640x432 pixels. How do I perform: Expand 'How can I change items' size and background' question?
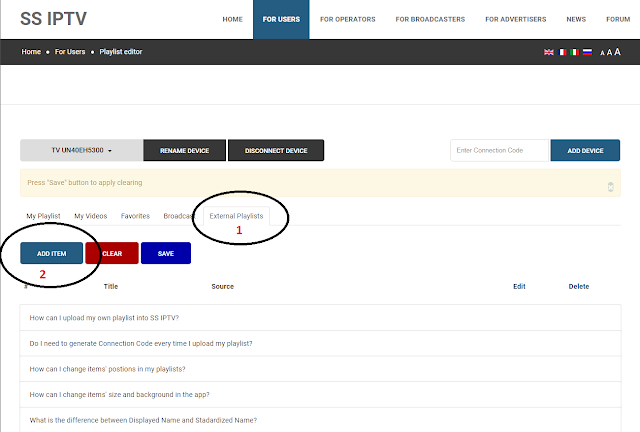pyautogui.click(x=320, y=394)
